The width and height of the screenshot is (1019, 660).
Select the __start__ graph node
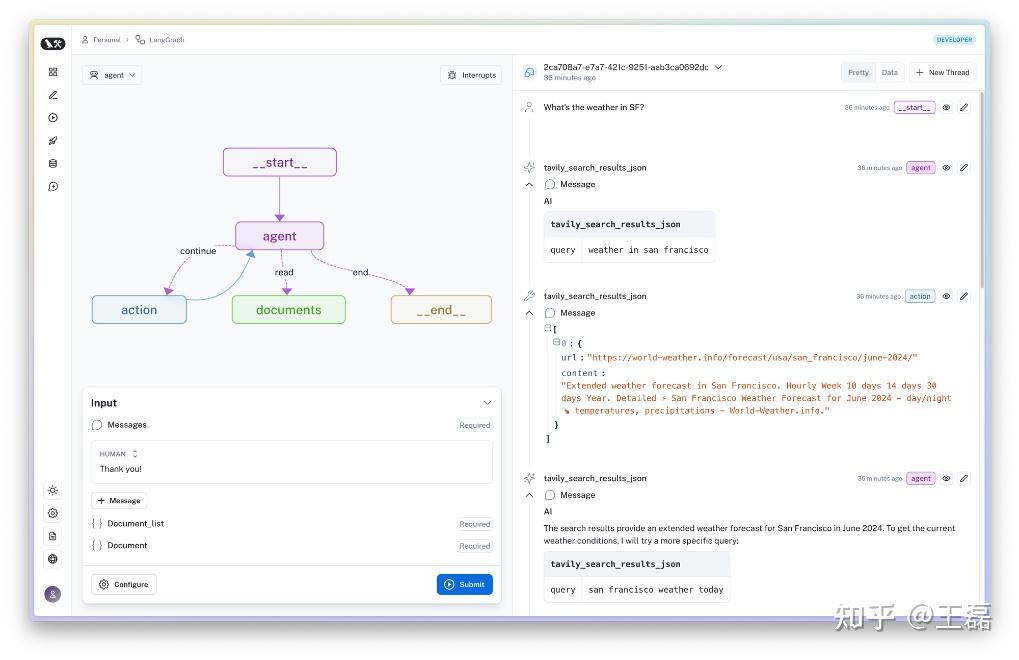(x=280, y=162)
